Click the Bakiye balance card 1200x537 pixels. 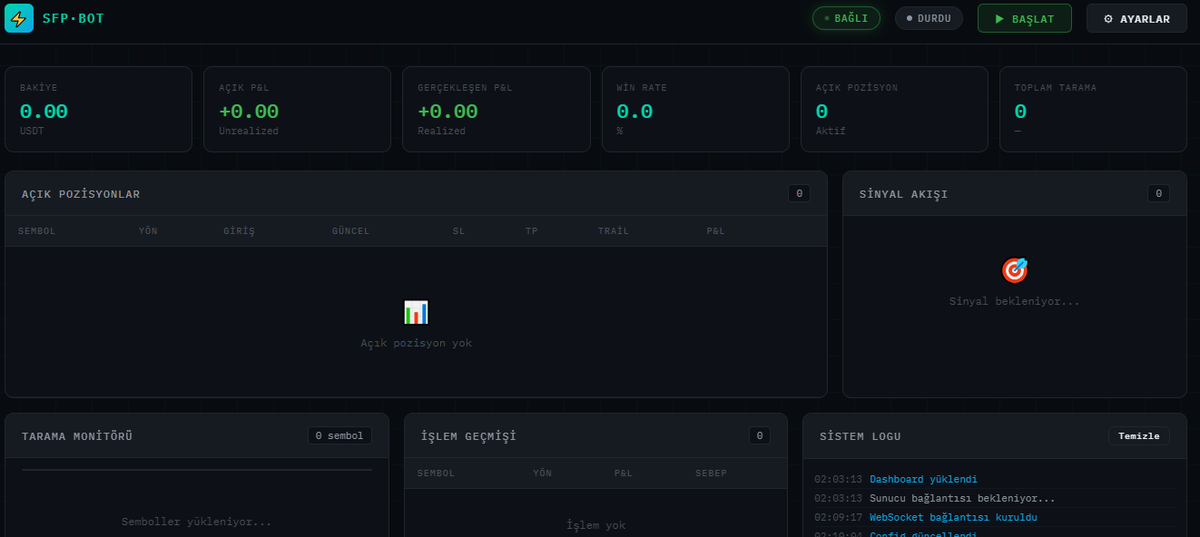point(98,109)
